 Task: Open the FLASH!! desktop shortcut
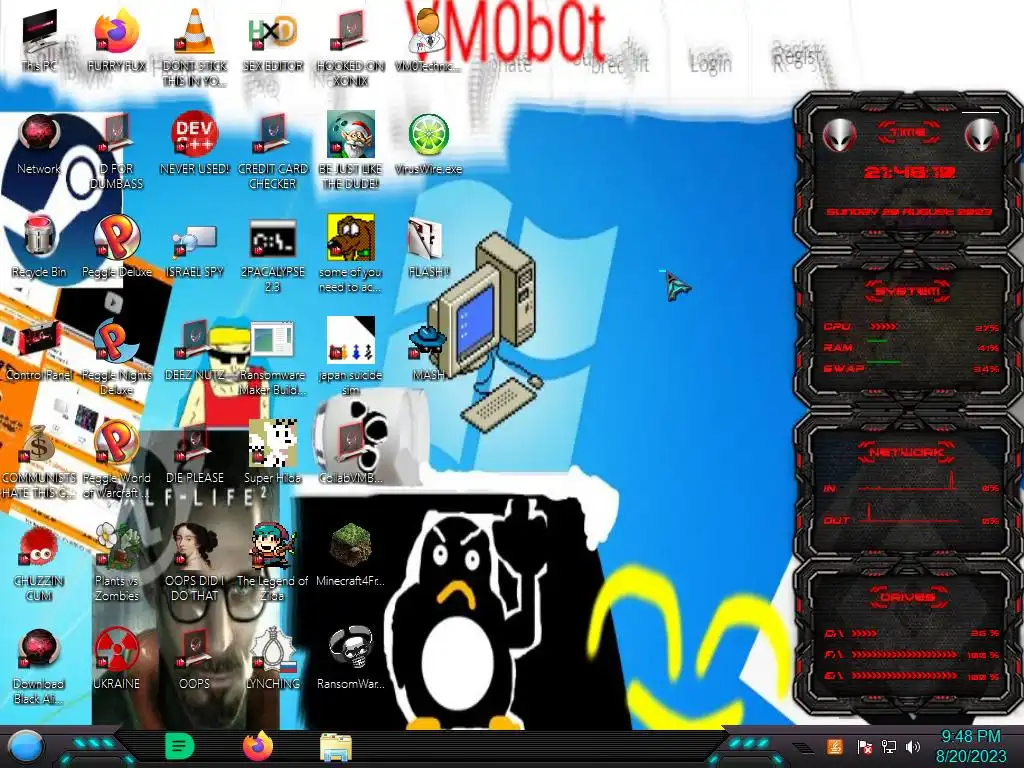428,248
